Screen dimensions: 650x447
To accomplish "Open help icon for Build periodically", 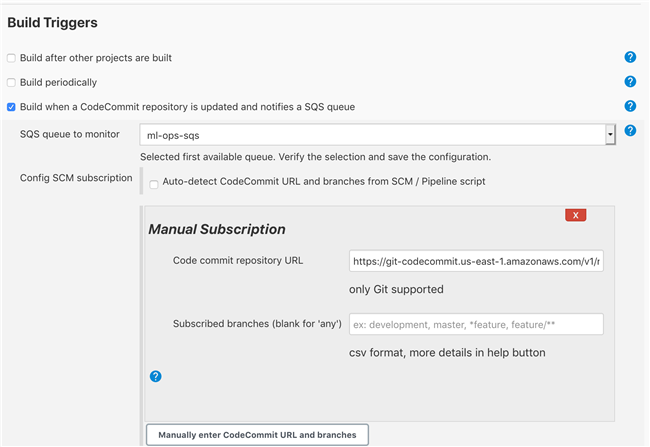I will tap(630, 82).
